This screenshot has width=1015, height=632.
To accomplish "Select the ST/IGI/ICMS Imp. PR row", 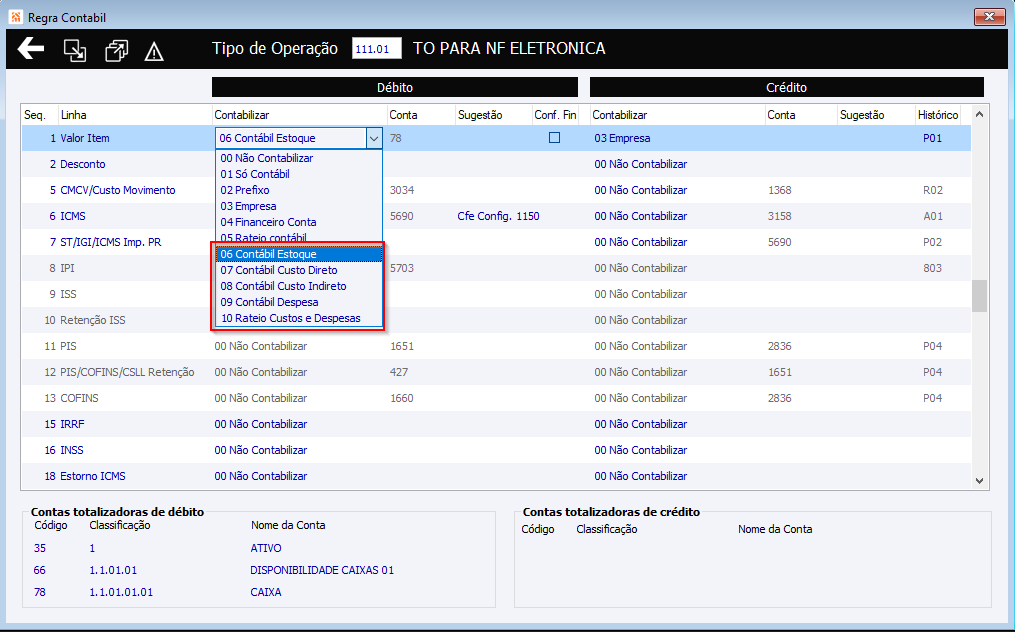I will click(496, 242).
